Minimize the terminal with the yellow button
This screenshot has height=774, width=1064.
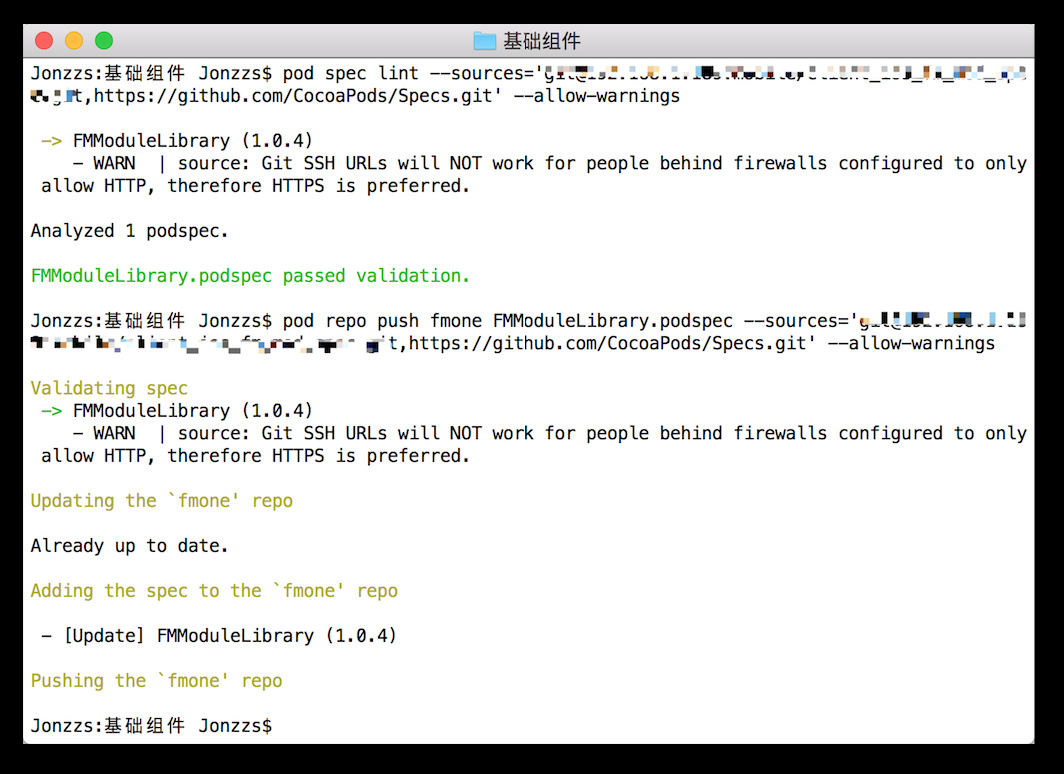coord(74,41)
